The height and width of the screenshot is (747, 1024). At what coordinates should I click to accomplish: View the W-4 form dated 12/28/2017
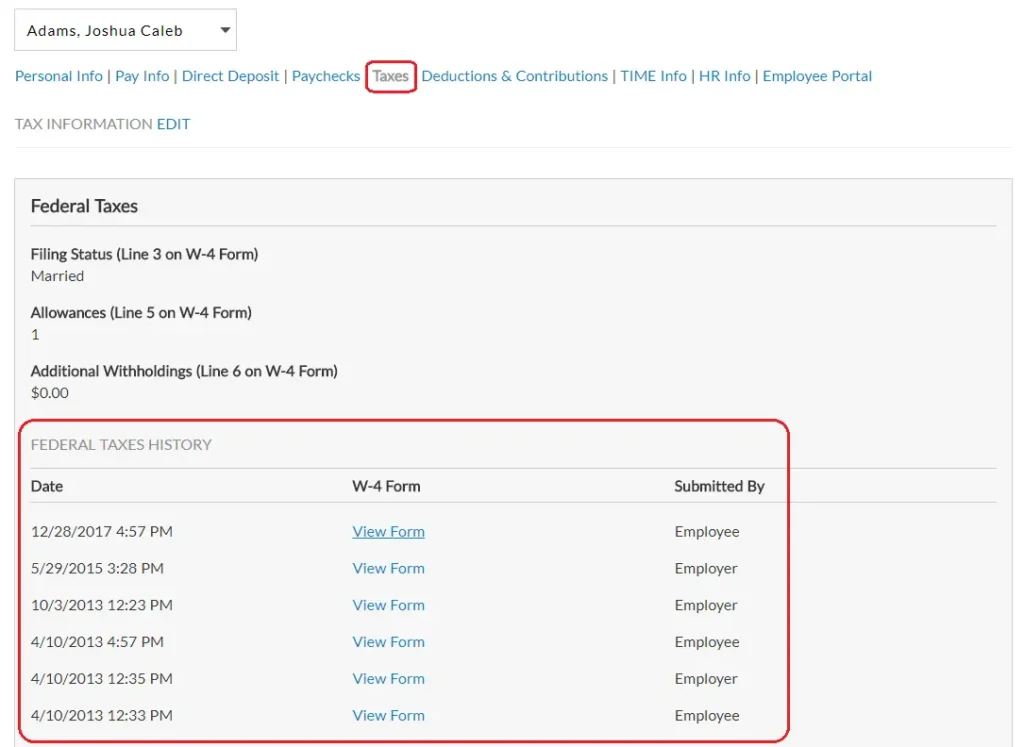pyautogui.click(x=389, y=532)
